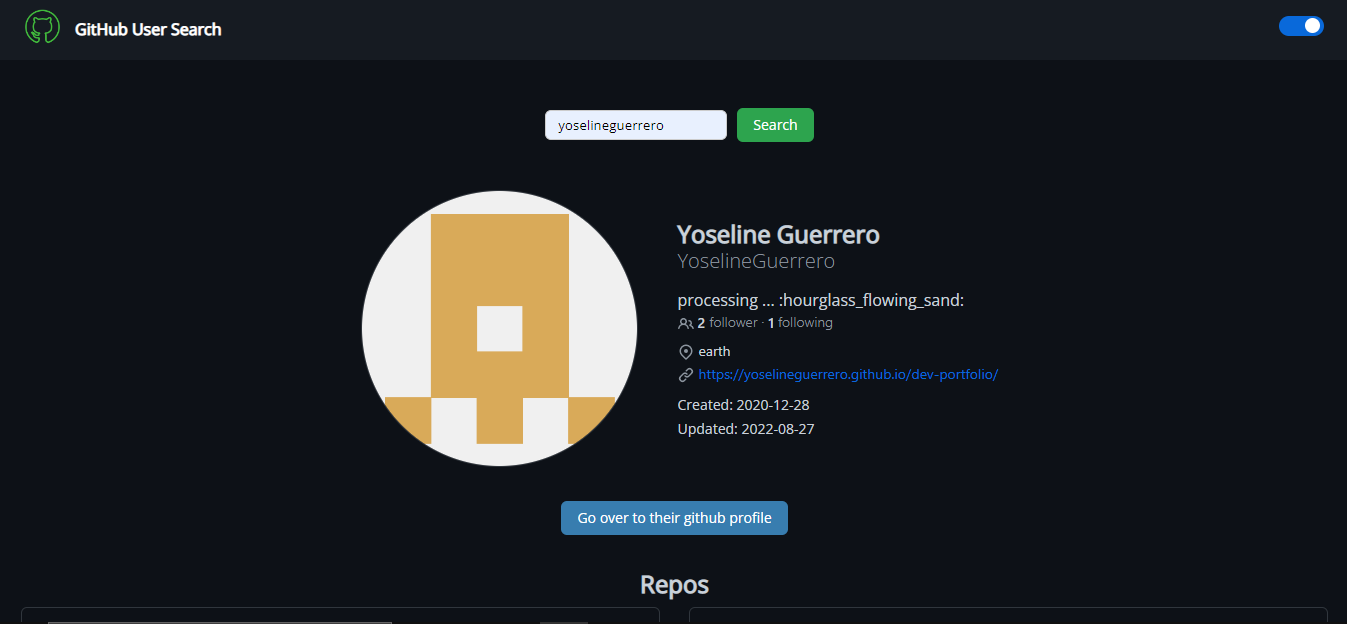Click the '2 follower' count

tap(727, 323)
